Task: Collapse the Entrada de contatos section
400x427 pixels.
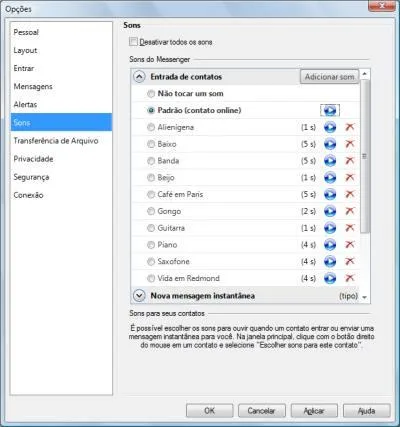Action: tap(139, 77)
